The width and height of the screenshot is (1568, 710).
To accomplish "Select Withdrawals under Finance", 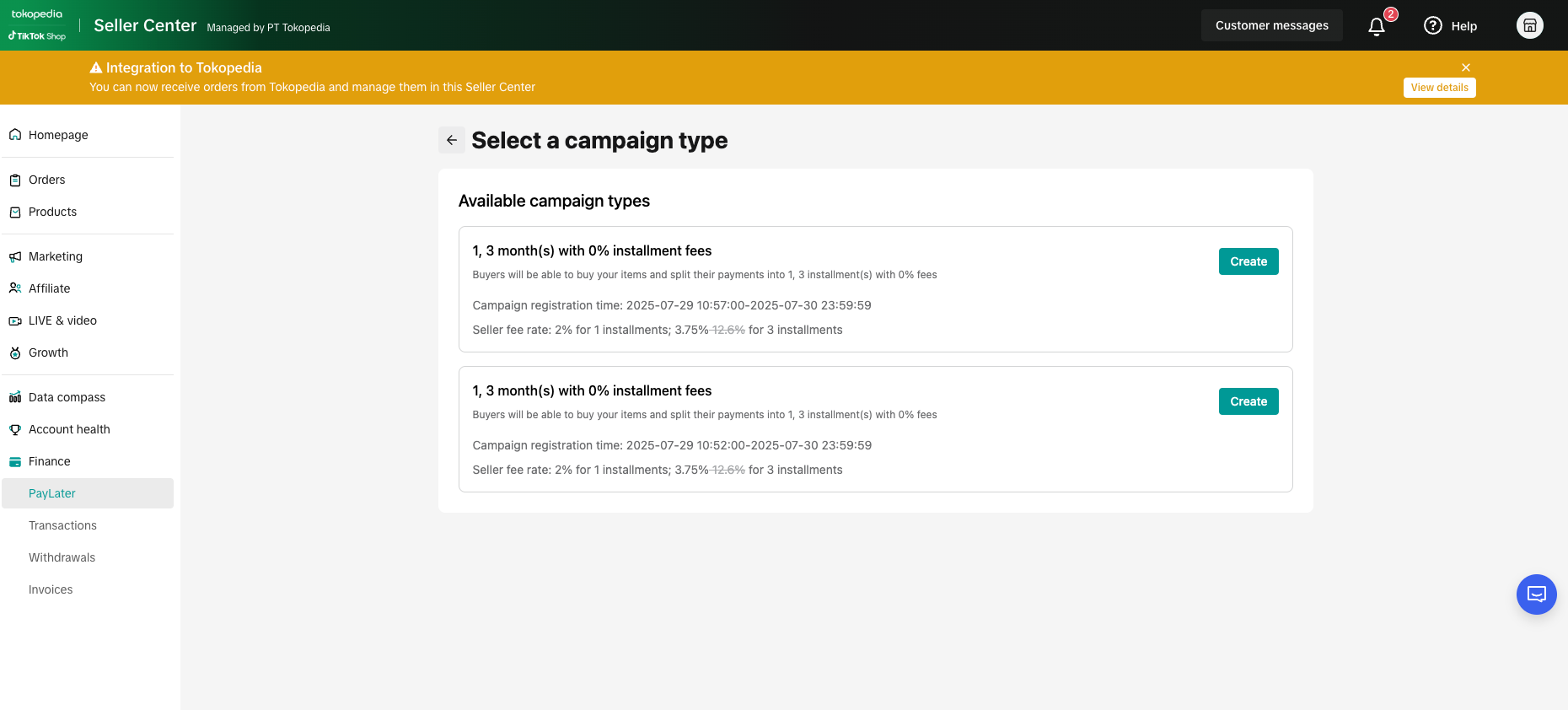I will click(x=62, y=557).
